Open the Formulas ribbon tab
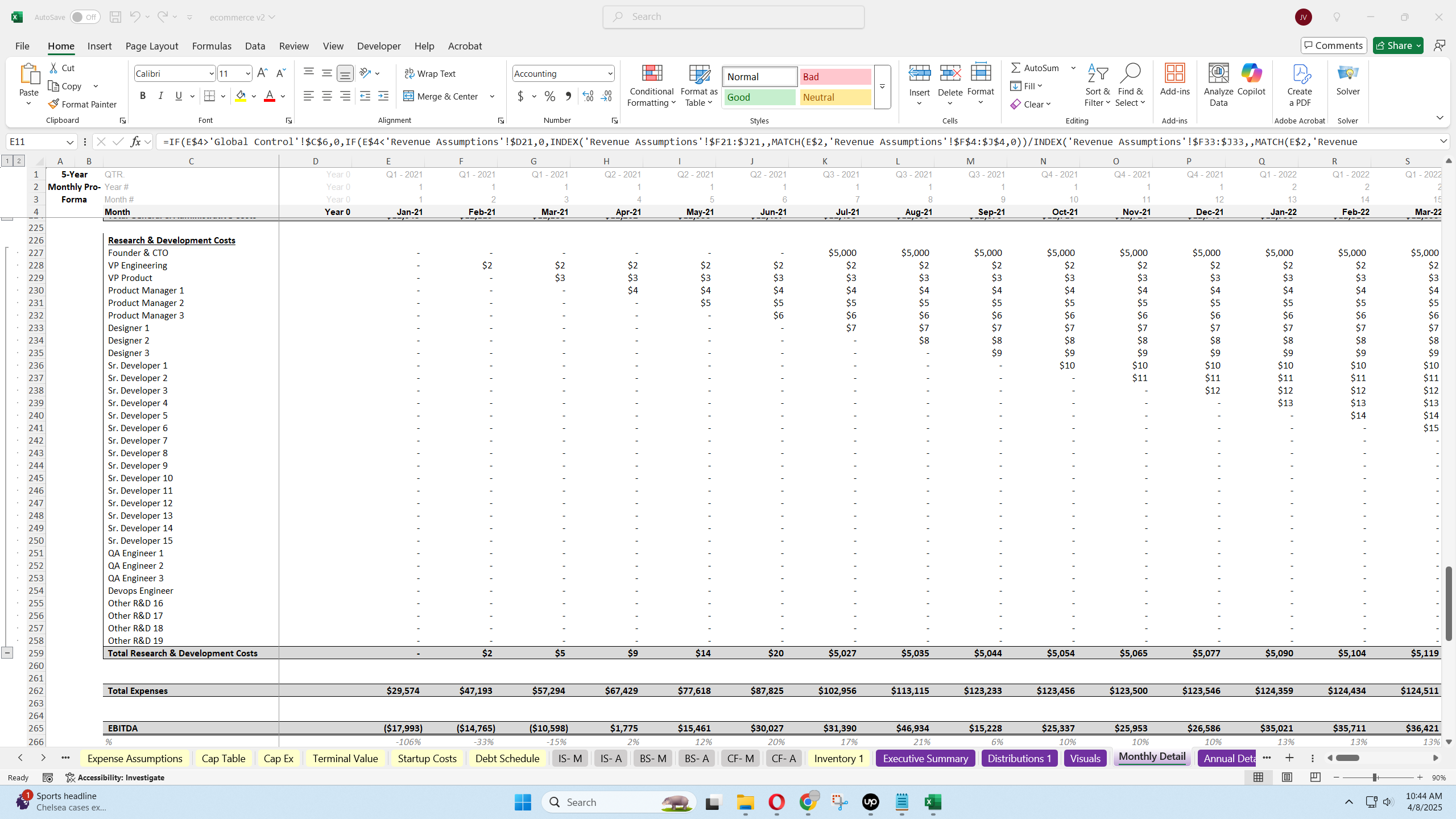This screenshot has height=819, width=1456. 212,46
